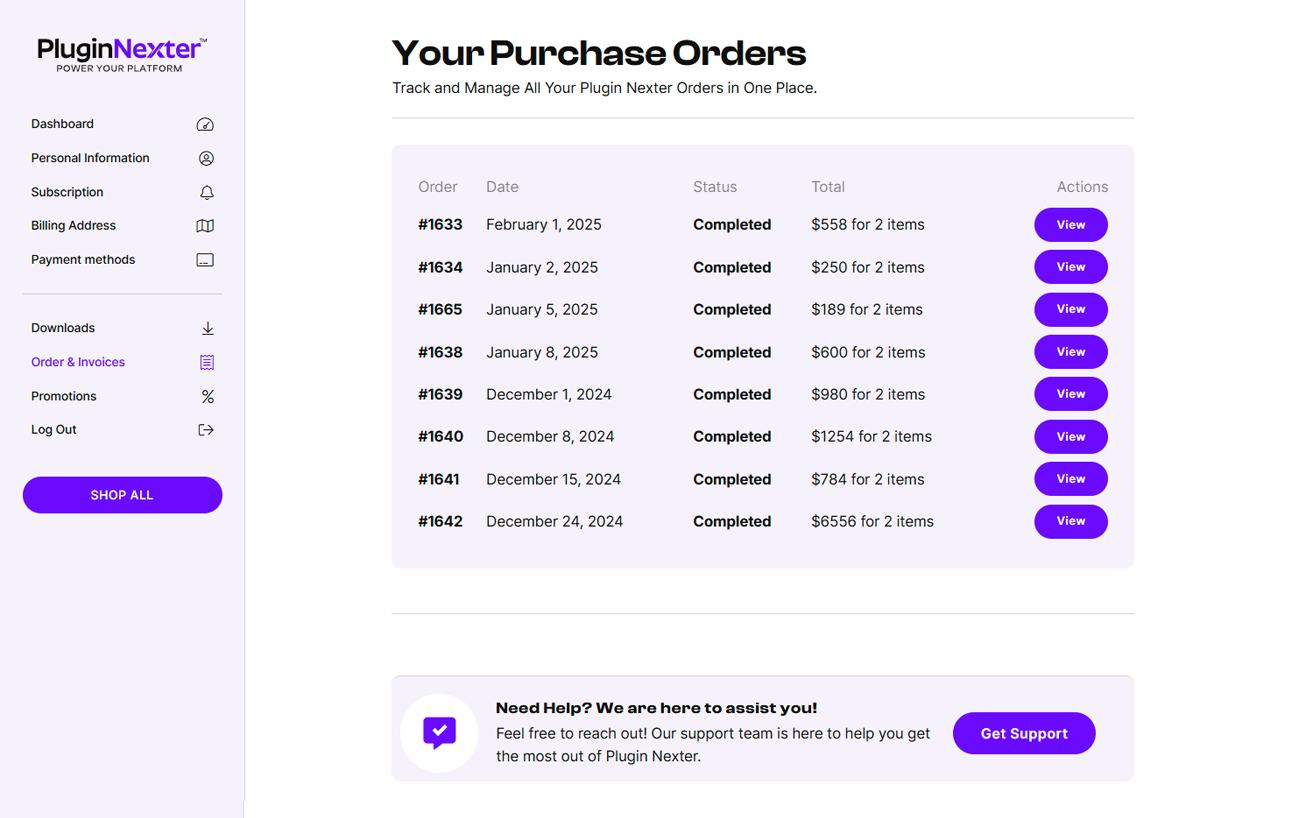The width and height of the screenshot is (1300, 818).
Task: Click the support chat checkmark icon
Action: (x=439, y=733)
